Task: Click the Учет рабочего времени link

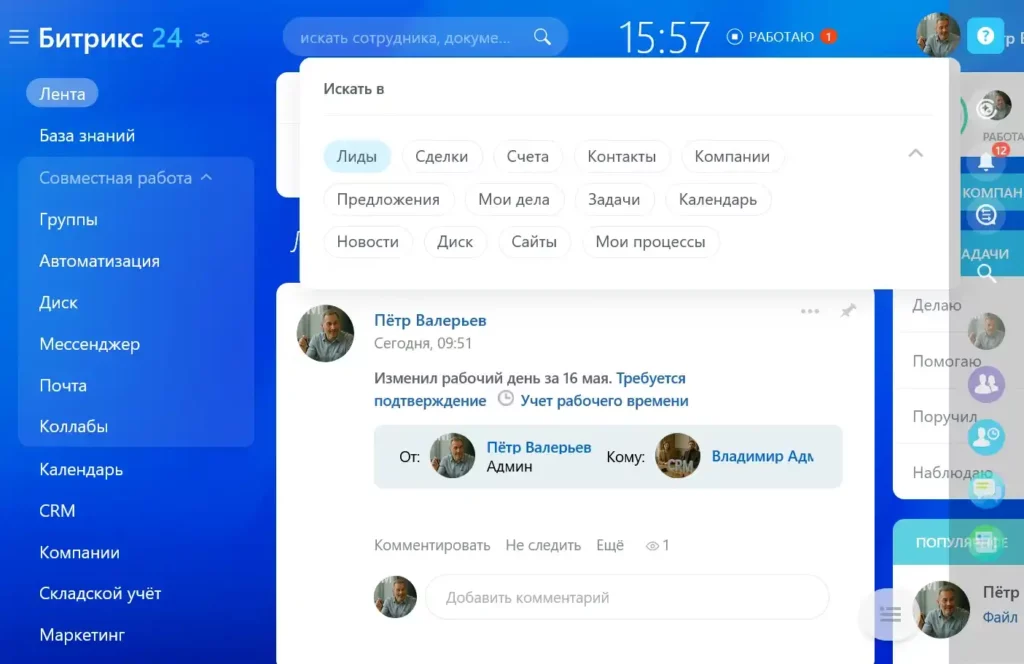Action: click(604, 401)
